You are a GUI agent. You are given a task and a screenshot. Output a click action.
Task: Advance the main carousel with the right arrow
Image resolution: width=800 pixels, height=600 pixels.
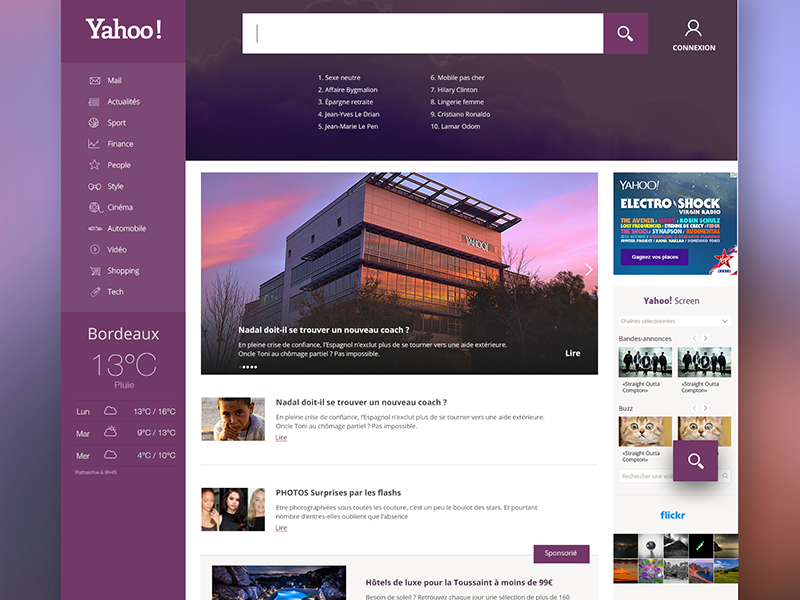click(x=589, y=269)
